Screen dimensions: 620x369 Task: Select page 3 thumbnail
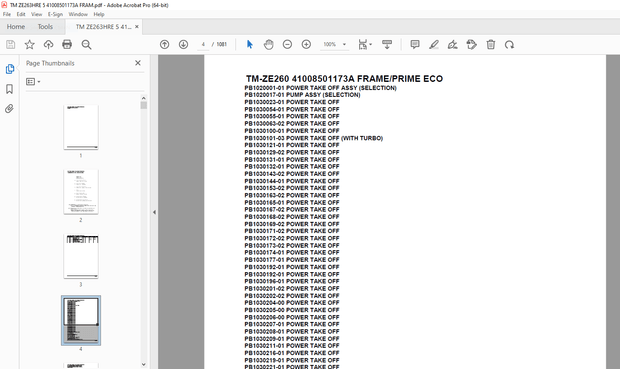tap(81, 256)
